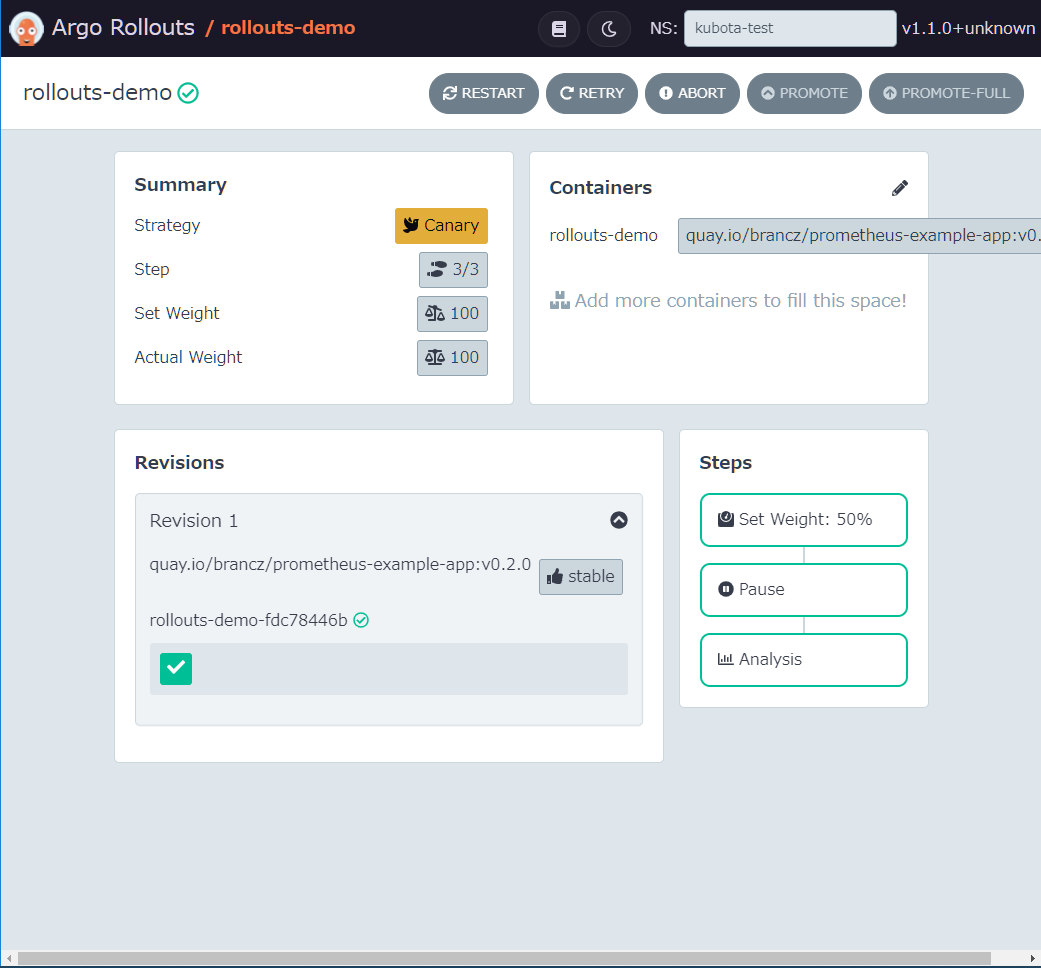Click the rollout healthy status checkmark

pos(188,93)
